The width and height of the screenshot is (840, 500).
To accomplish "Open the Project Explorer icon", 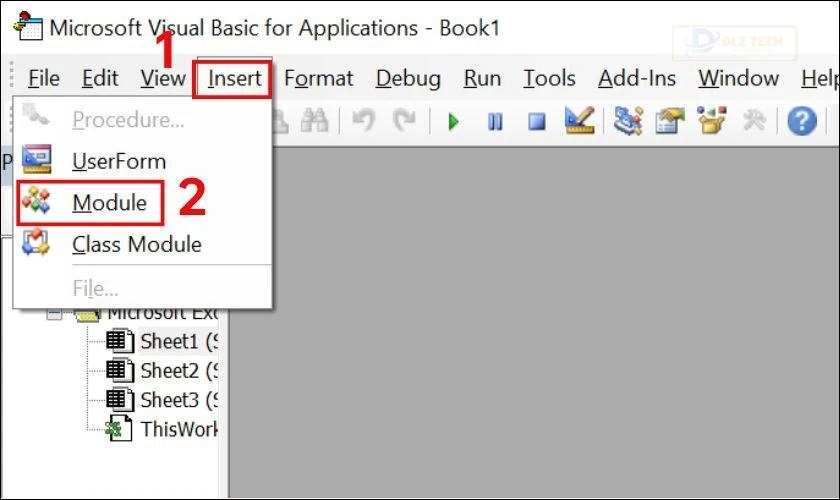I will (628, 121).
